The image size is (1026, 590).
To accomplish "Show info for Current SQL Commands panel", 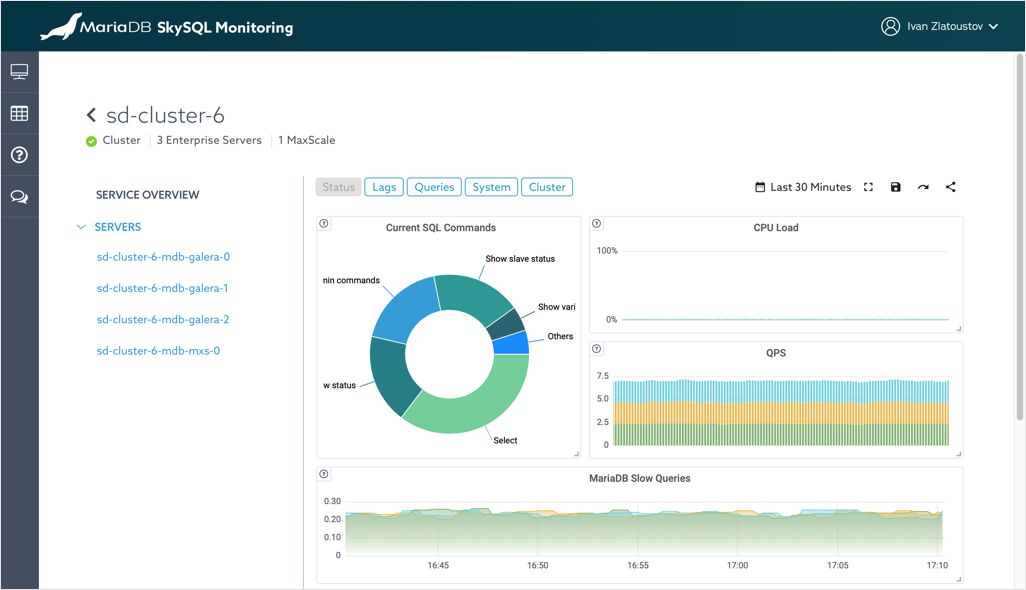I will pos(324,224).
